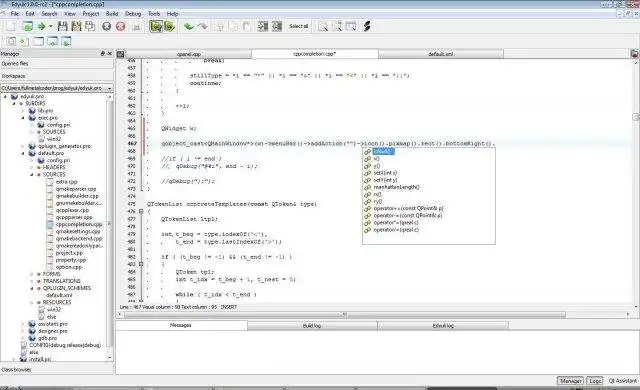Open the Class browser panel section

[x=57, y=370]
